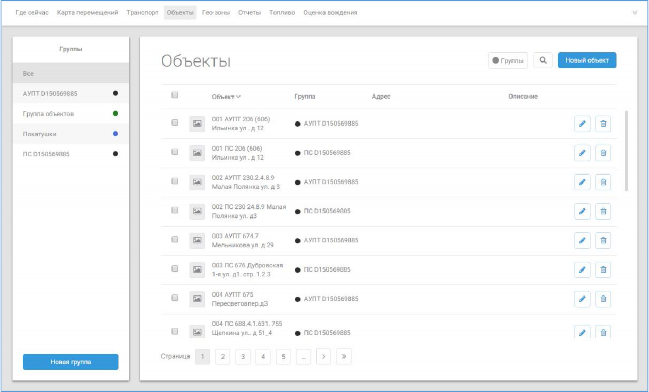
Task: Edit object 003 АУПТ 674.7
Action: click(x=582, y=240)
